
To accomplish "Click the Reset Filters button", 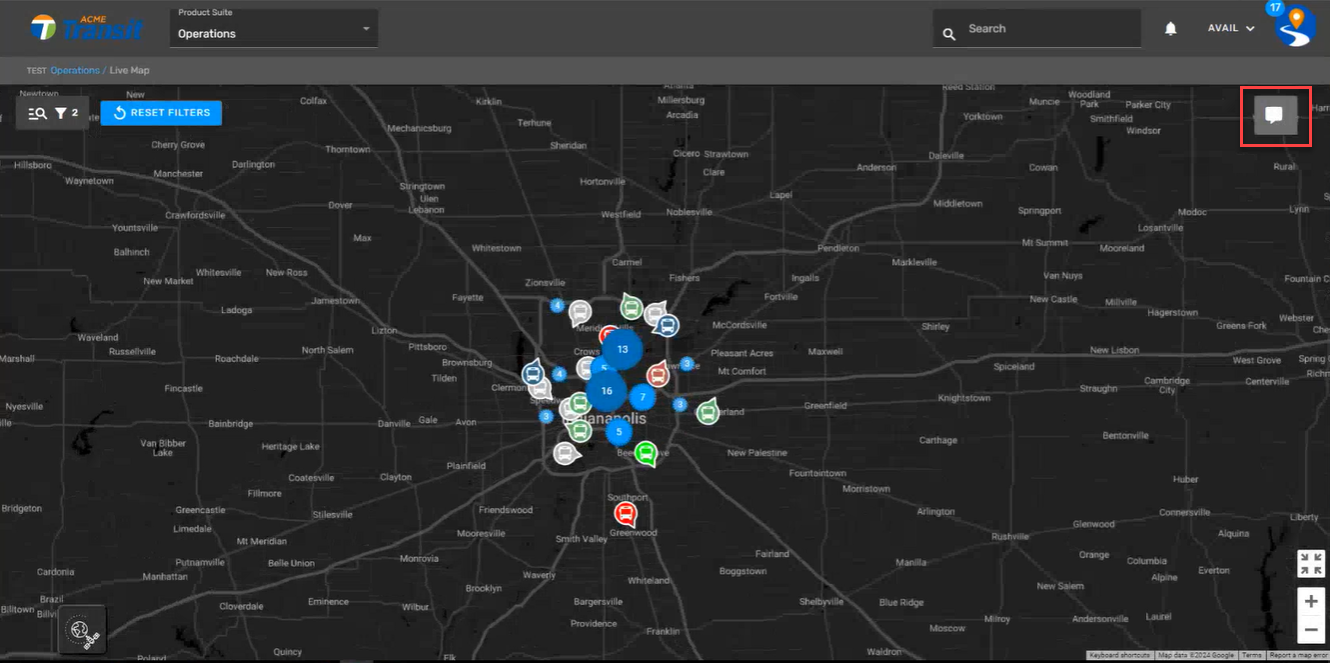I will (x=161, y=113).
